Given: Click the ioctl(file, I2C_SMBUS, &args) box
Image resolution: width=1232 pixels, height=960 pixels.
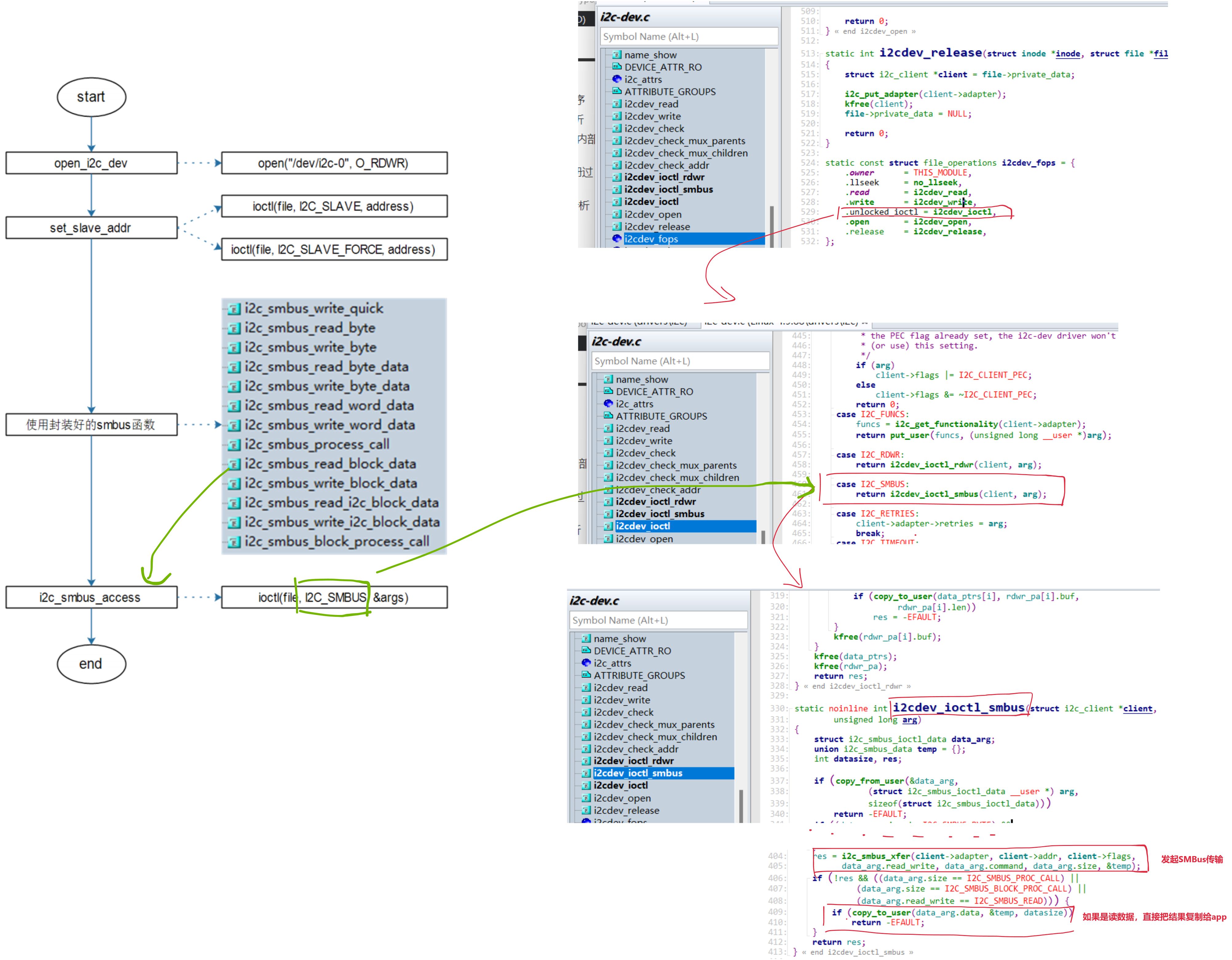Looking at the screenshot, I should tap(334, 598).
